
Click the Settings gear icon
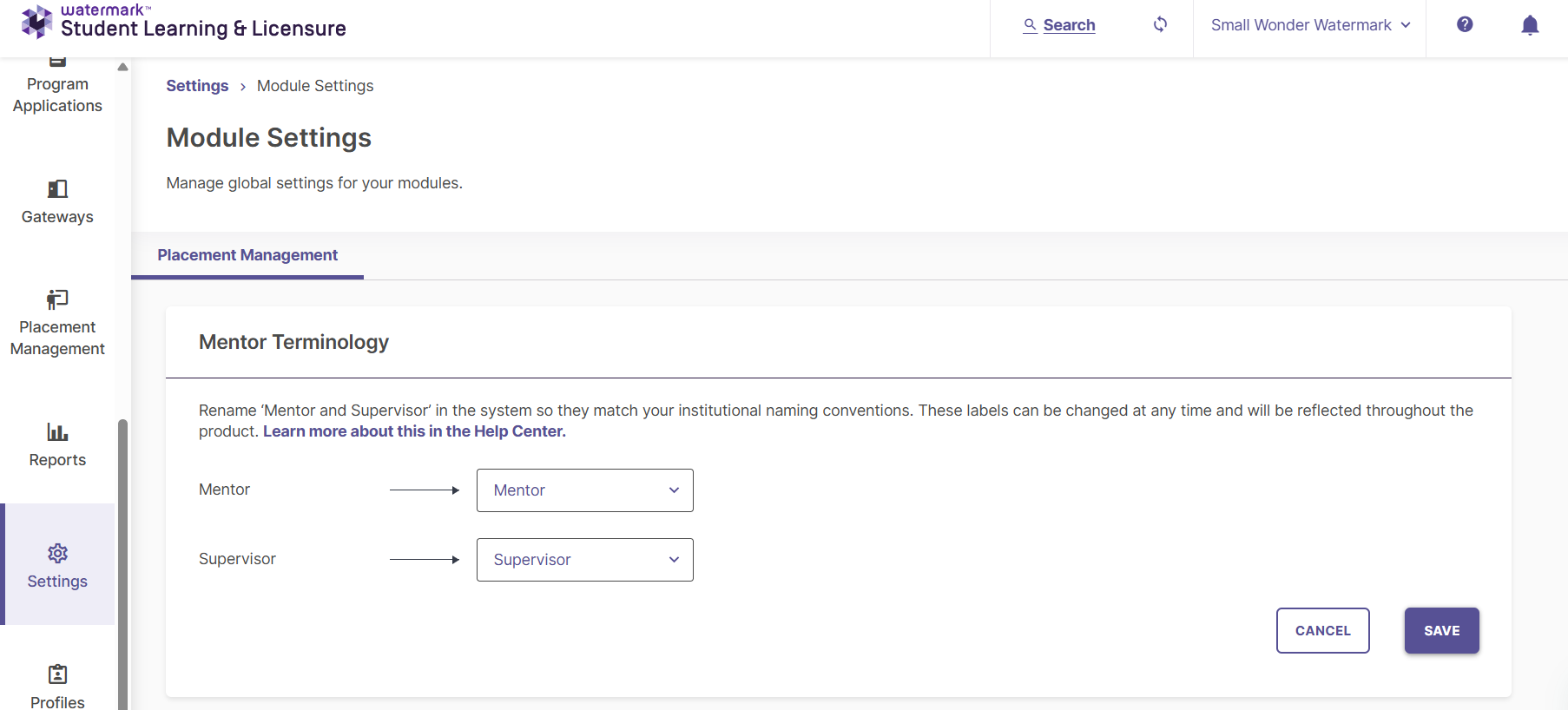coord(57,553)
